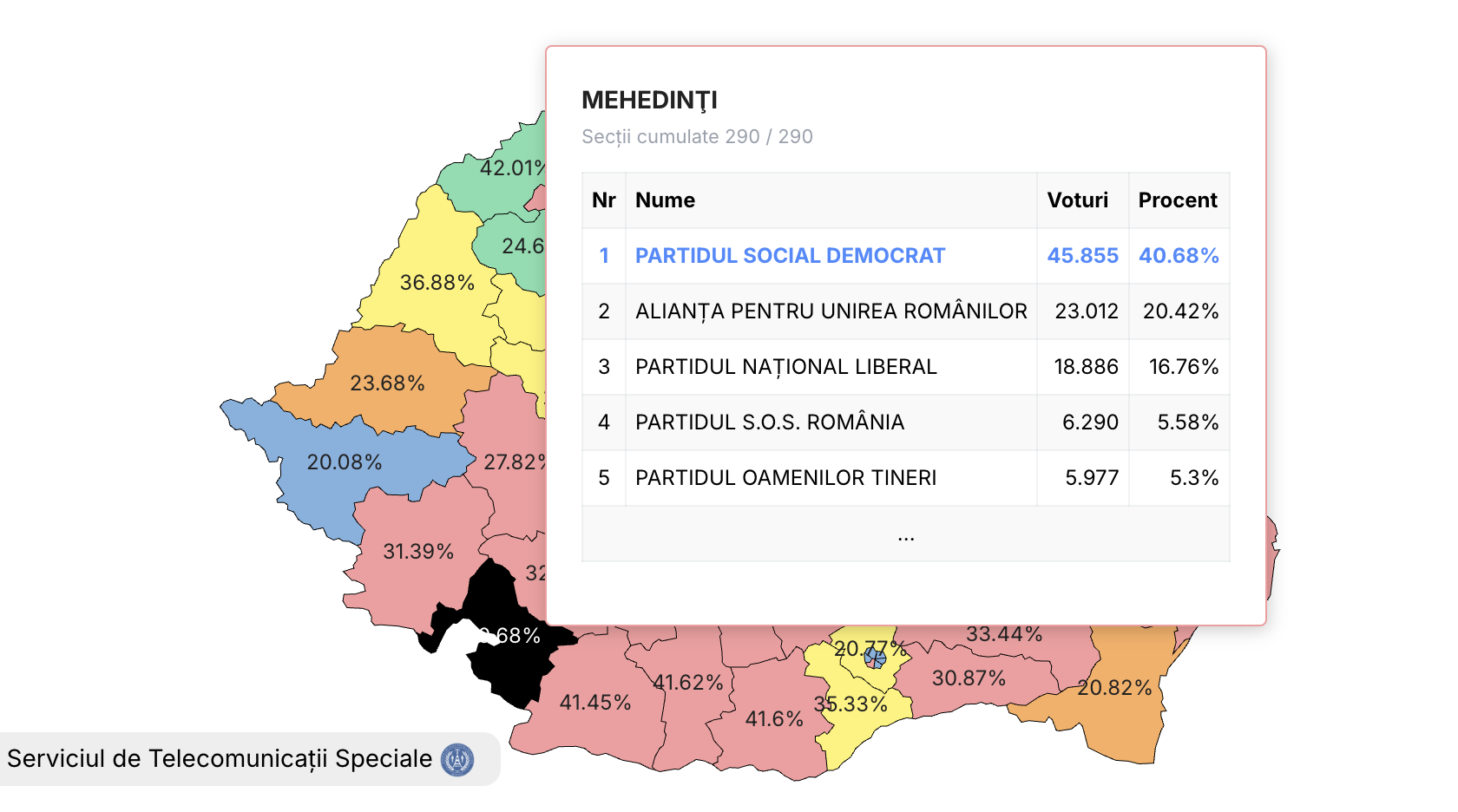
Task: Expand the ellipsis row for more parties
Action: point(905,534)
